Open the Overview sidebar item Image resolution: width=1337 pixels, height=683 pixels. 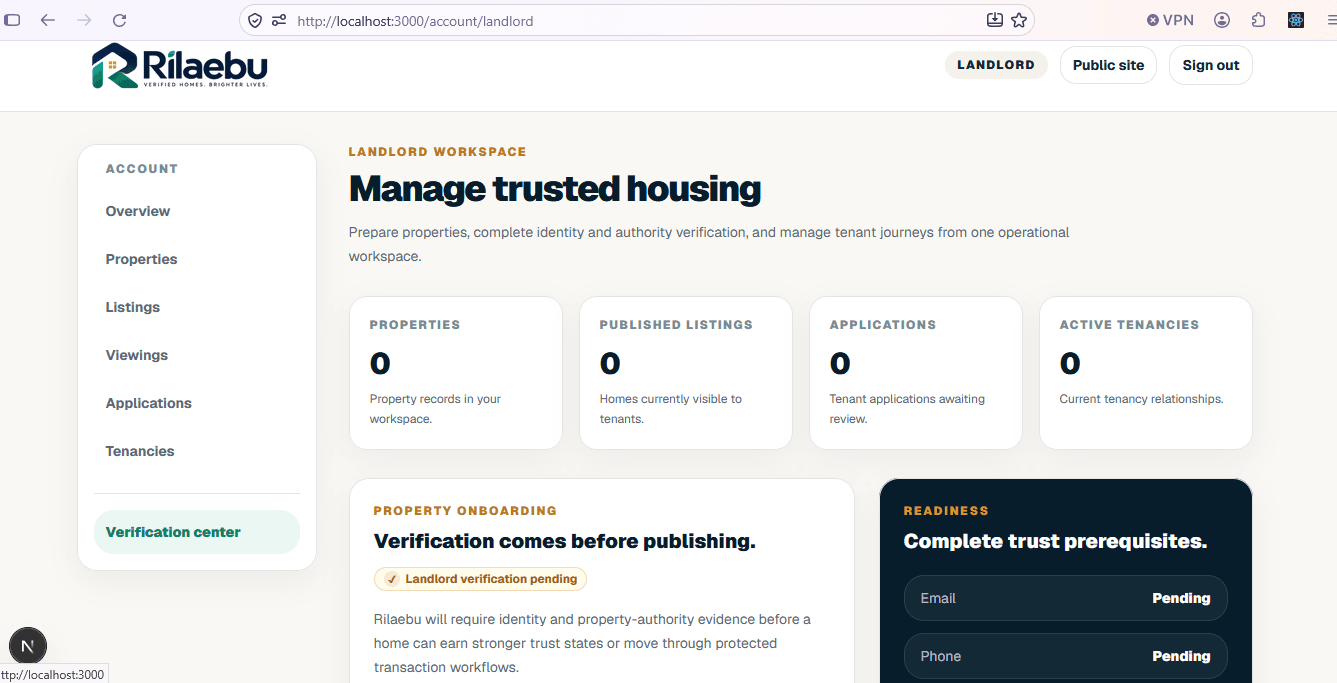click(x=138, y=211)
